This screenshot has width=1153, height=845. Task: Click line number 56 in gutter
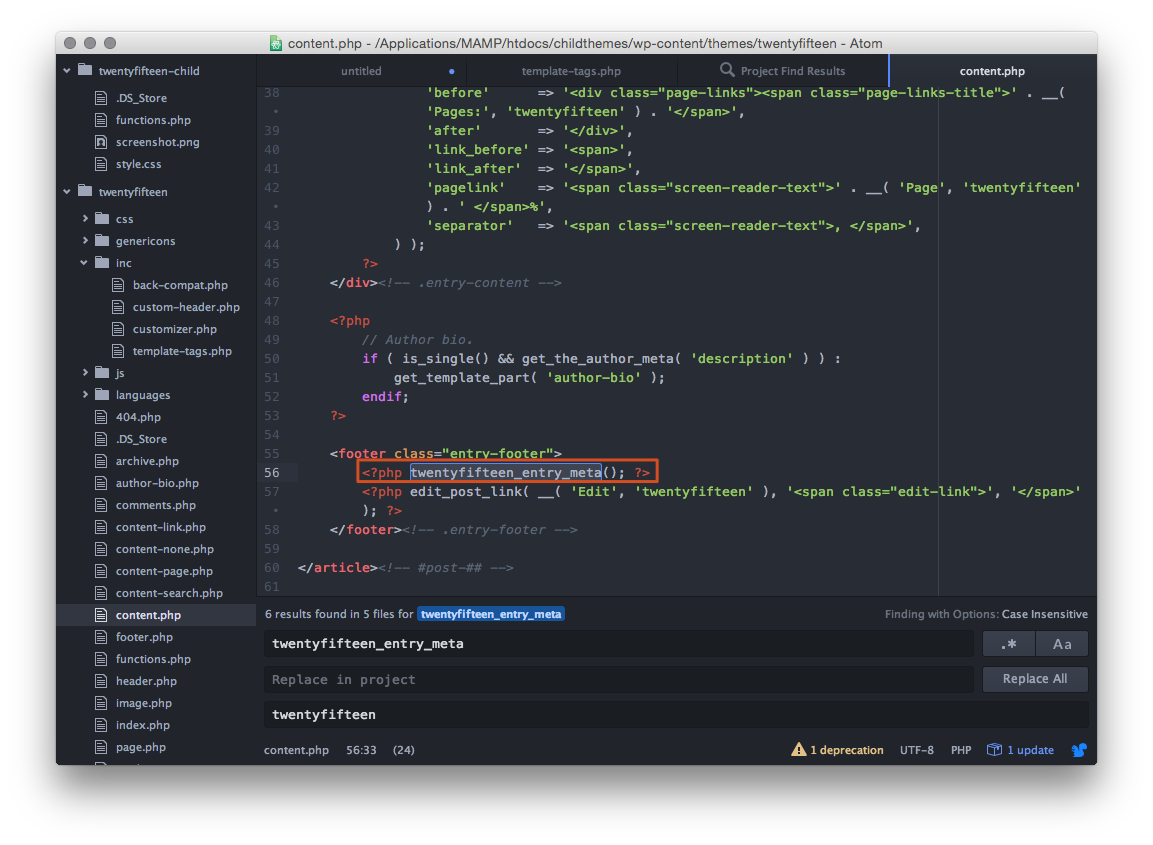(x=272, y=473)
